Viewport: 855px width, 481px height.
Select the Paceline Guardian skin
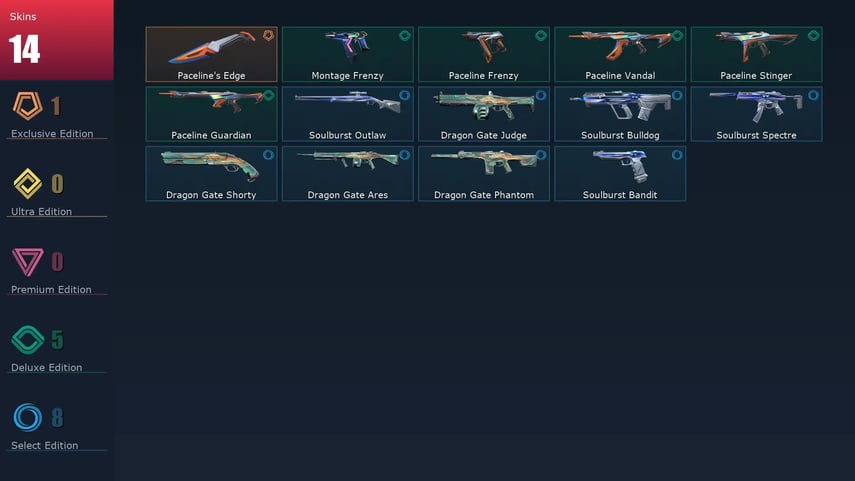[x=211, y=114]
